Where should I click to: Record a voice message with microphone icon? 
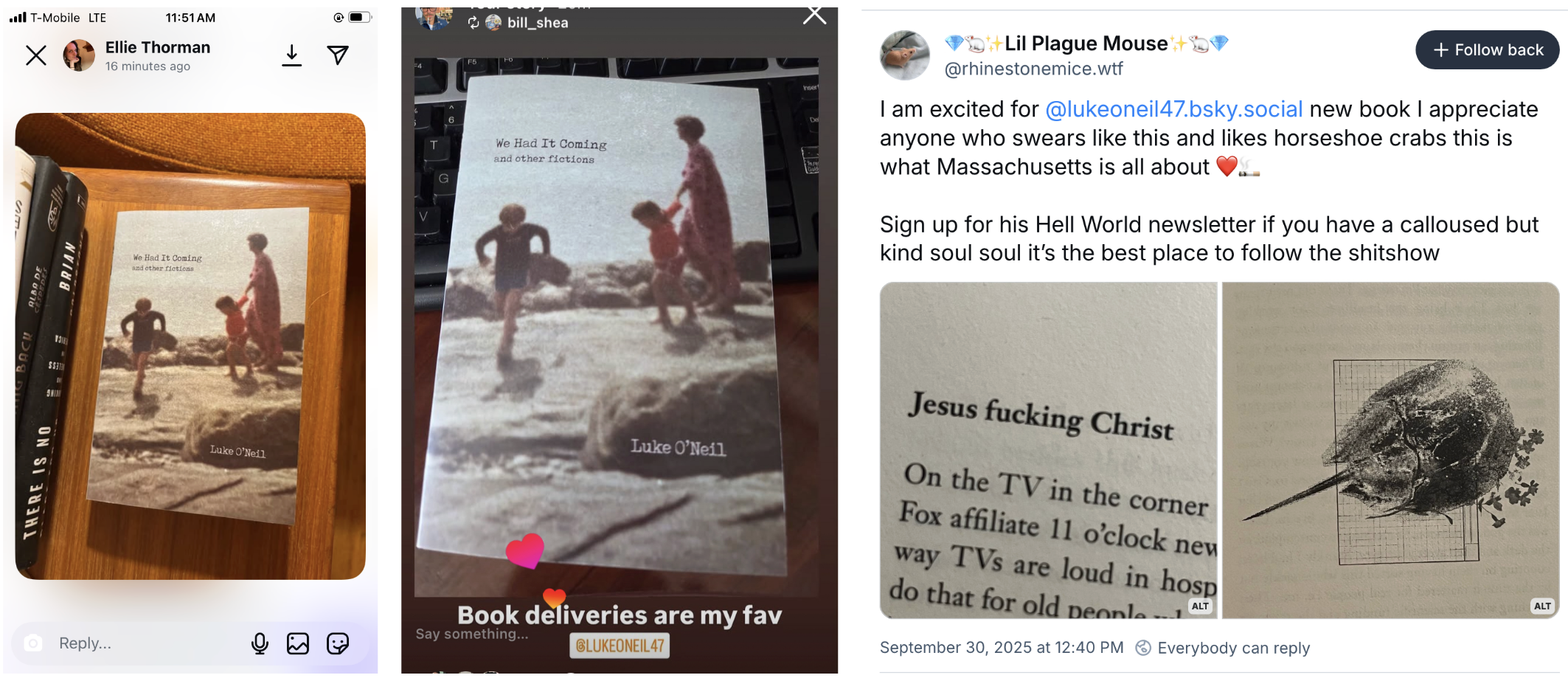260,644
